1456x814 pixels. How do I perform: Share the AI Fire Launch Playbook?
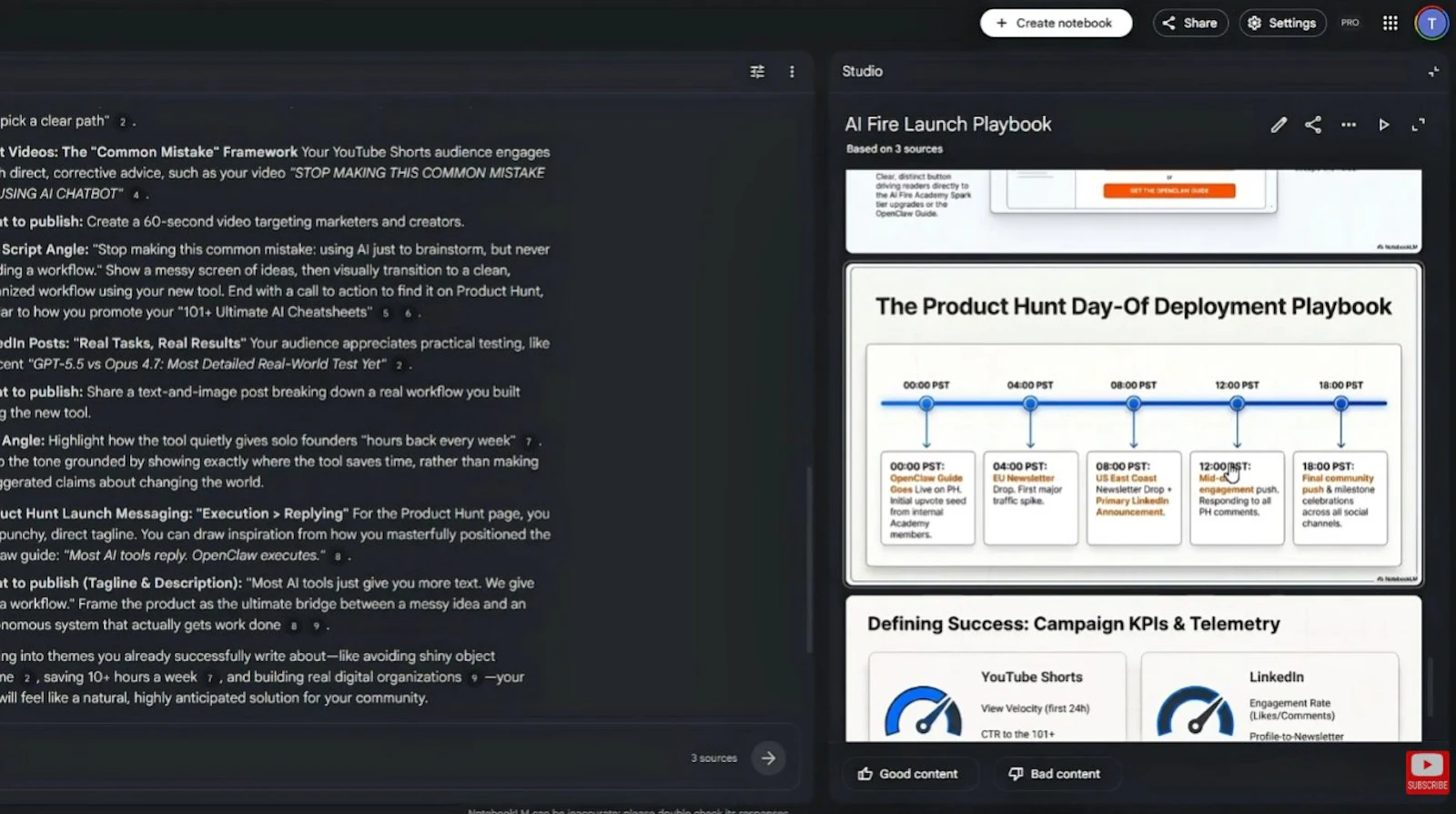(1313, 125)
